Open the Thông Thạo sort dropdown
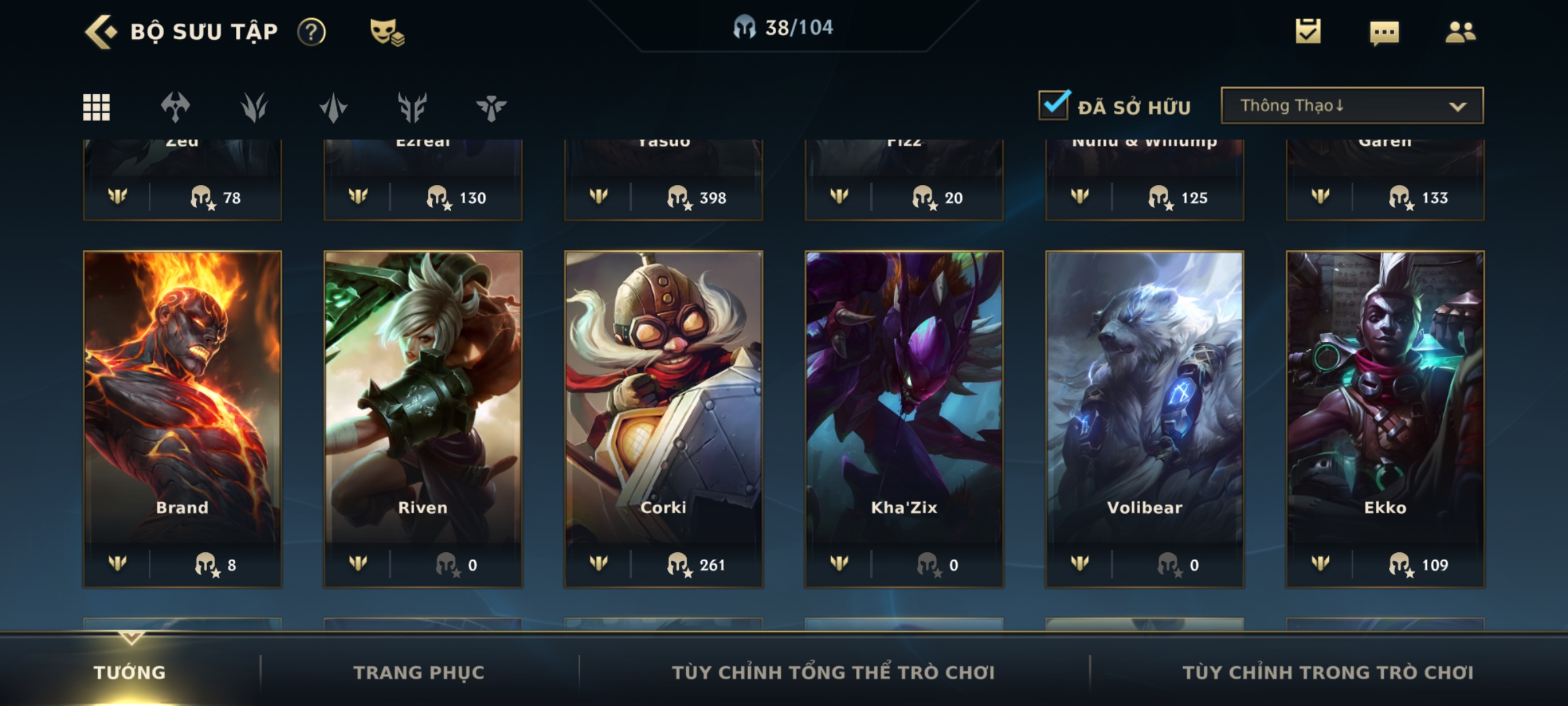This screenshot has width=1568, height=706. point(1352,105)
